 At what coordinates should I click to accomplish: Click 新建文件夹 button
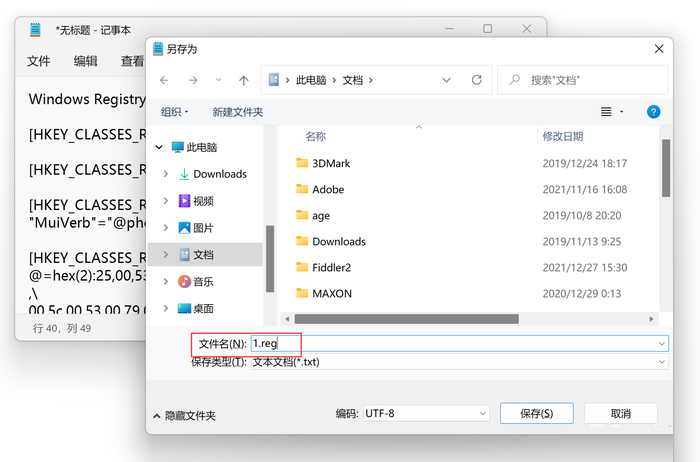click(238, 112)
